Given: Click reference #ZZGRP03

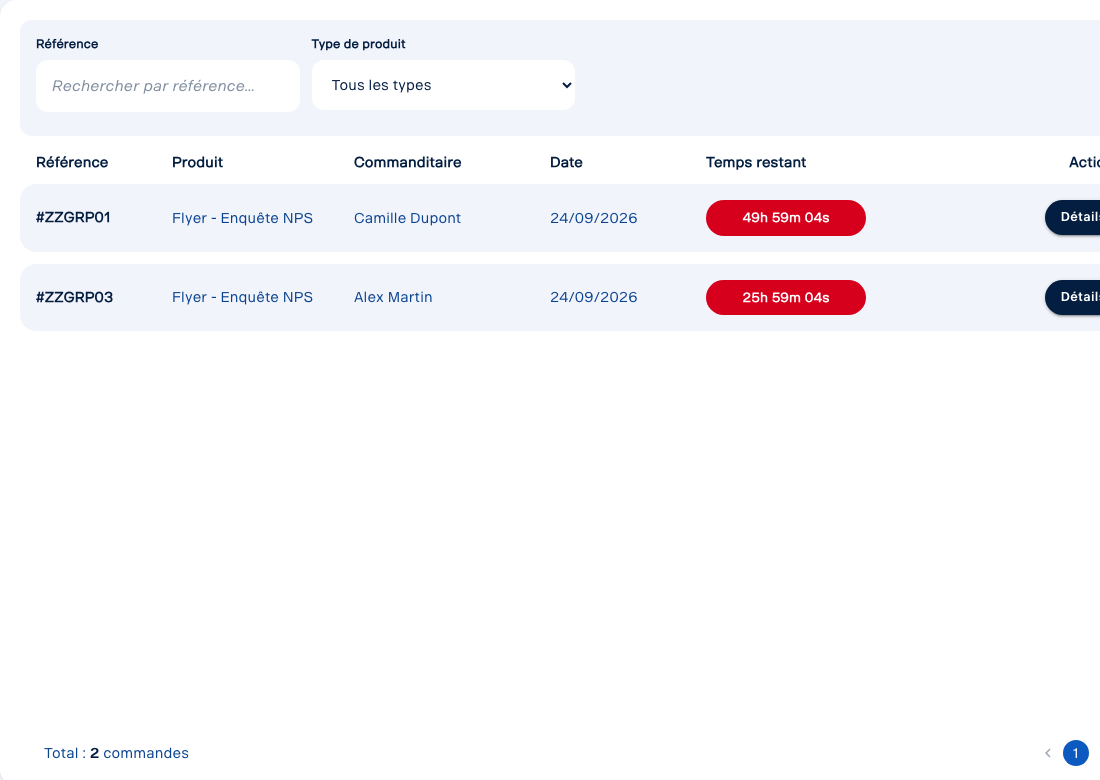Looking at the screenshot, I should point(74,297).
